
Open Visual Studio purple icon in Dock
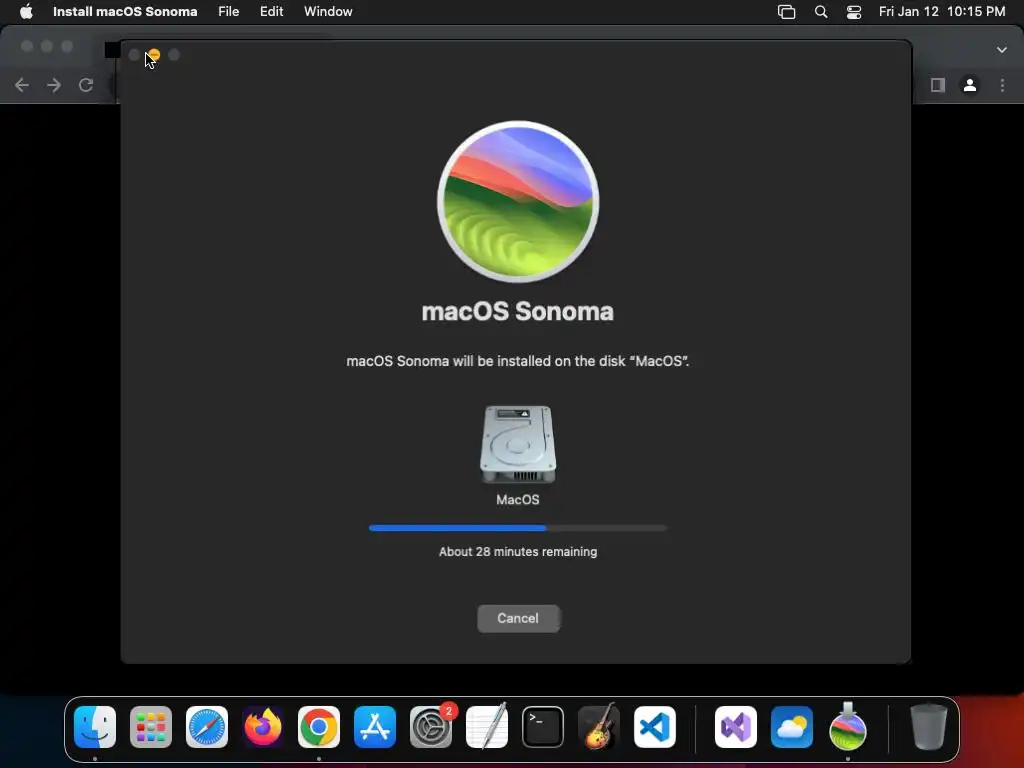736,727
